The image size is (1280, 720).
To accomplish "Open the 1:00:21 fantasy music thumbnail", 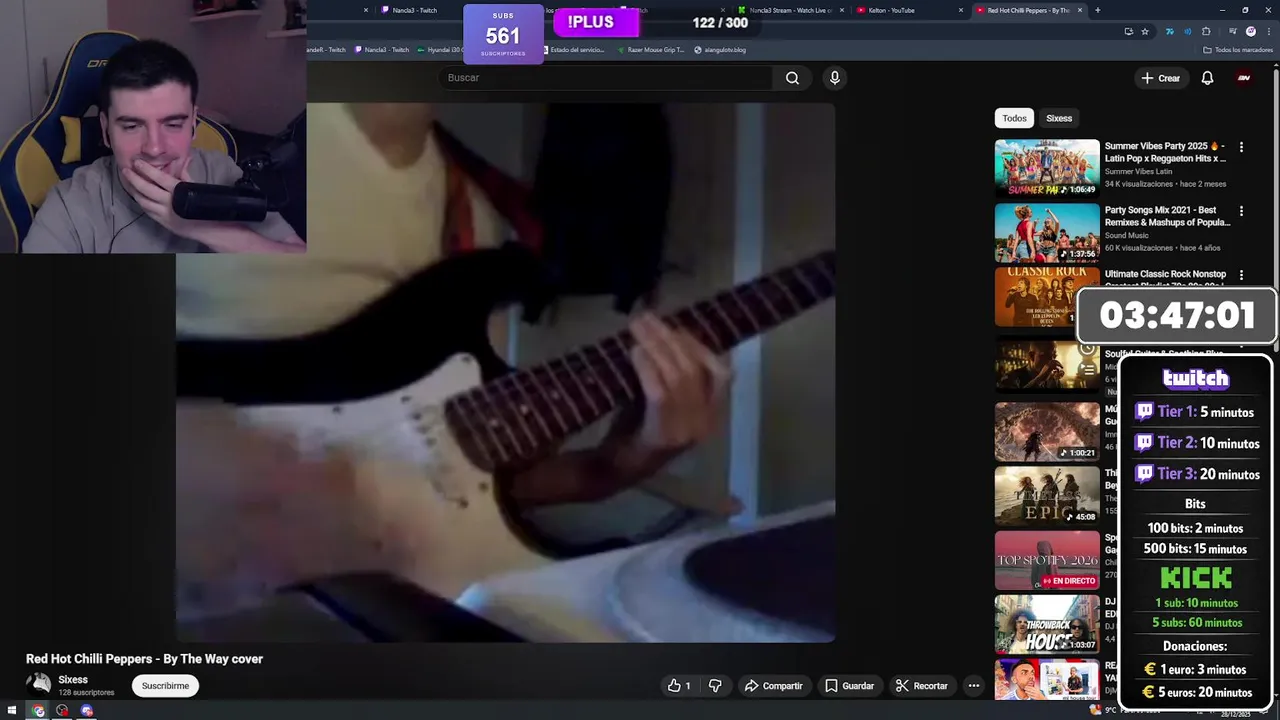I will pos(1047,431).
